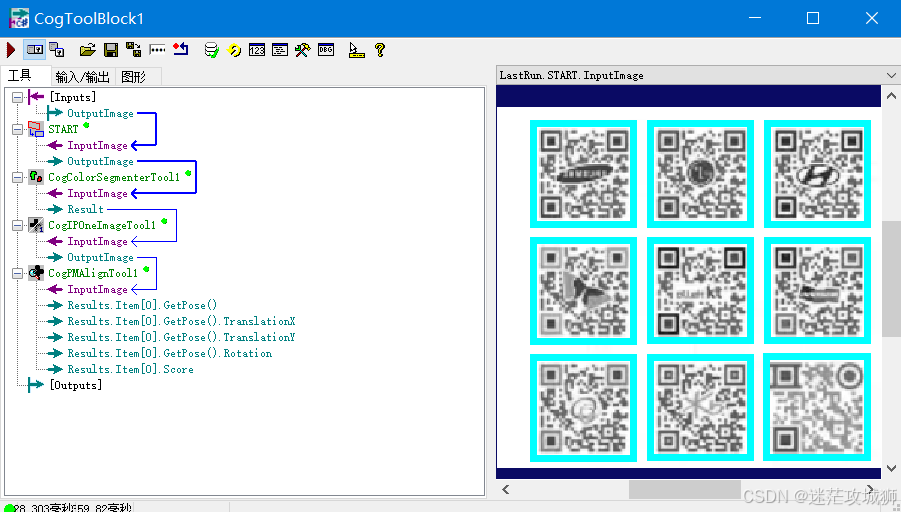
Task: Click the vertical scrollbar thumb in image display
Action: (891, 279)
